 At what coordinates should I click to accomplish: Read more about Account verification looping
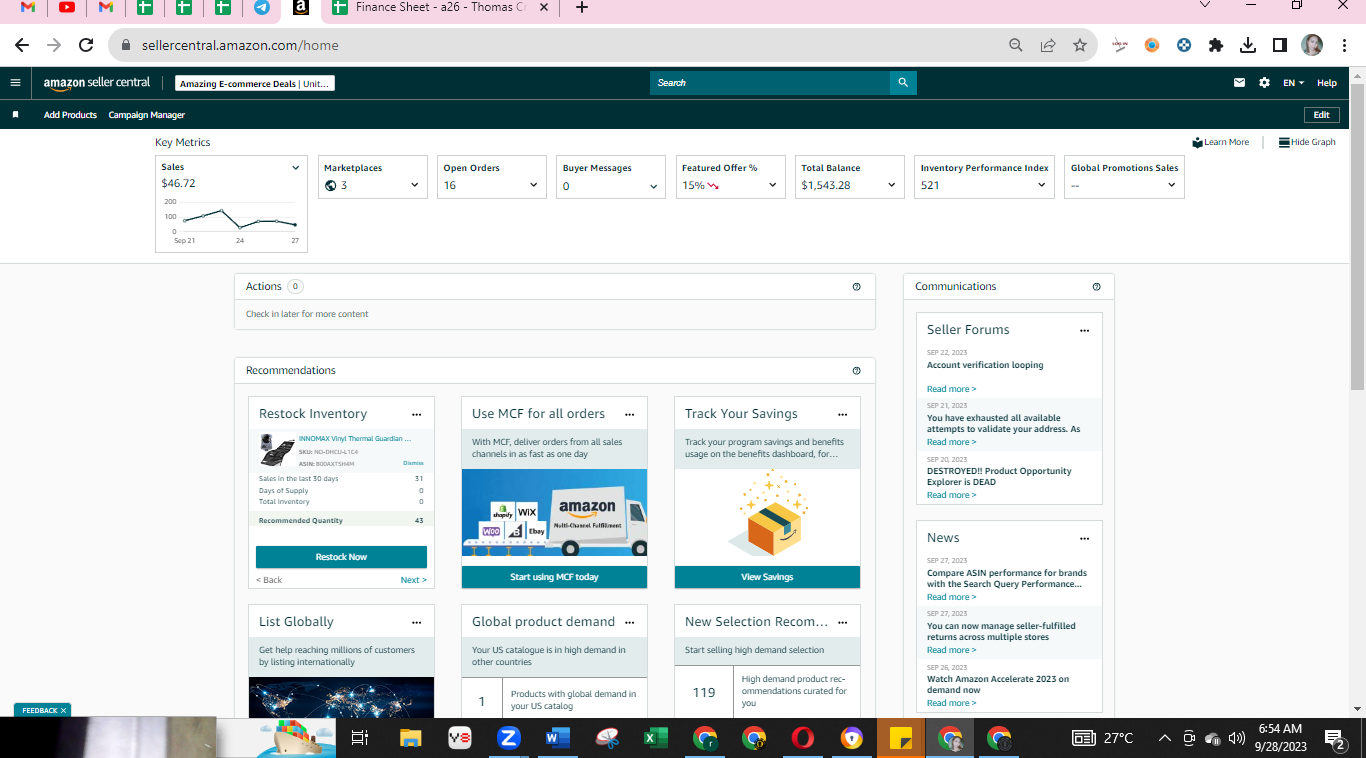point(951,389)
